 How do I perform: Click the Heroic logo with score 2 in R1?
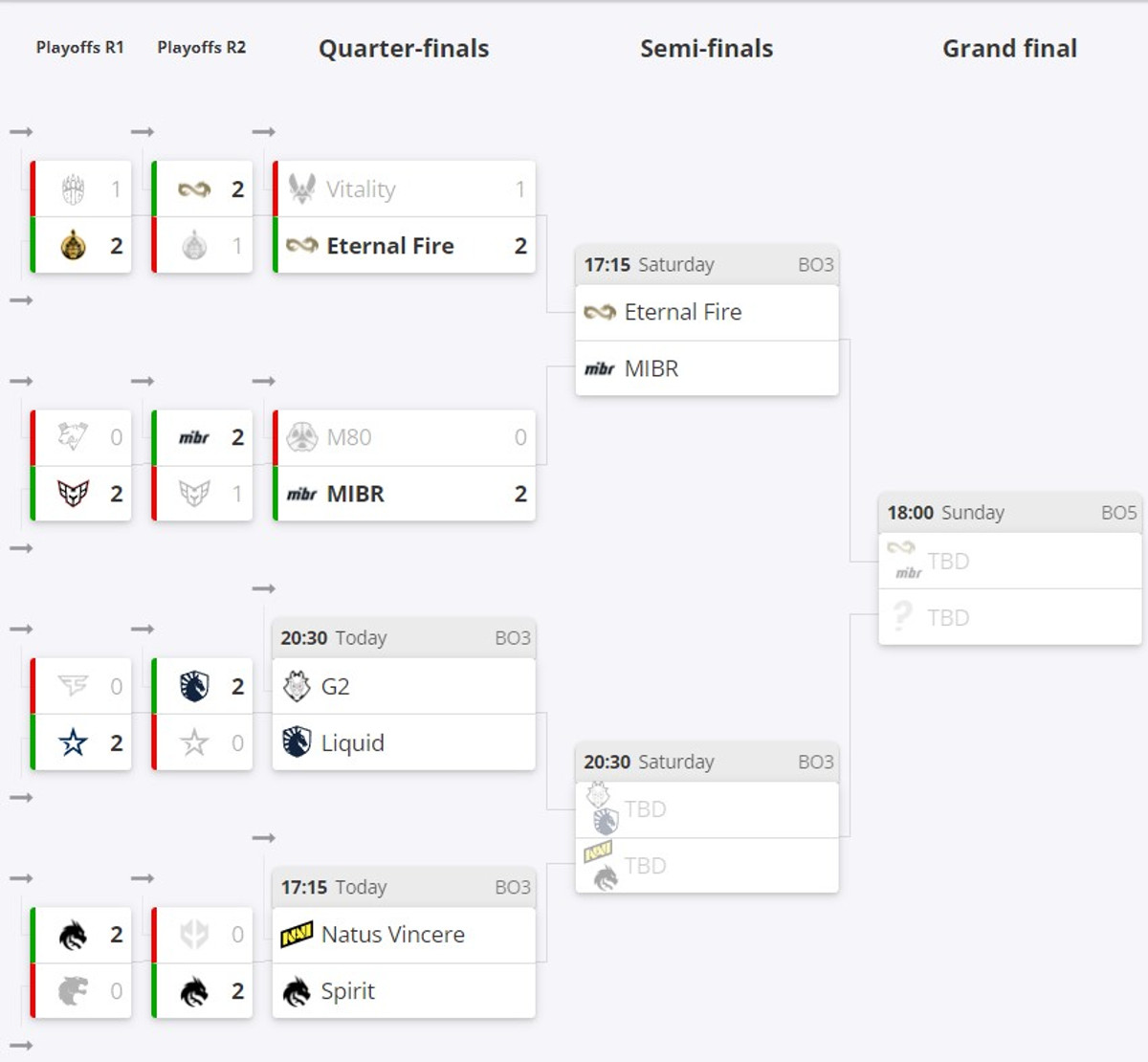[x=73, y=494]
